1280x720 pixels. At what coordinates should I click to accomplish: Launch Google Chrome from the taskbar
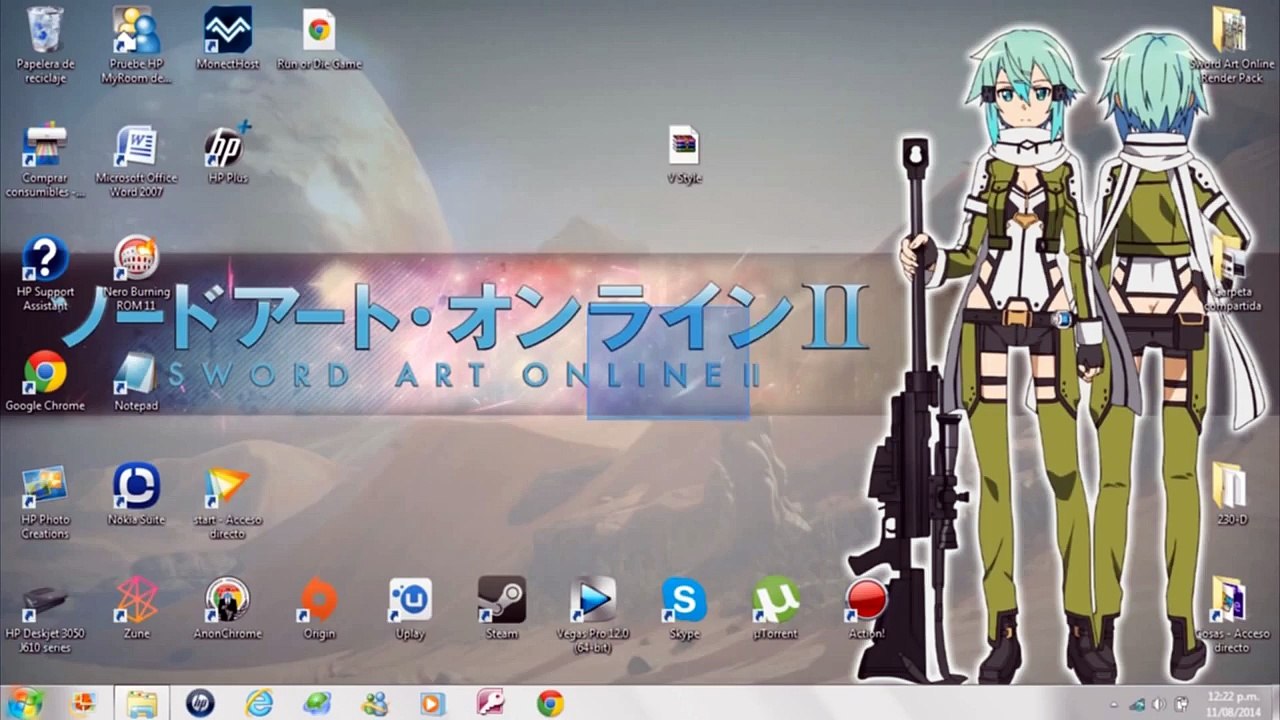coord(549,703)
